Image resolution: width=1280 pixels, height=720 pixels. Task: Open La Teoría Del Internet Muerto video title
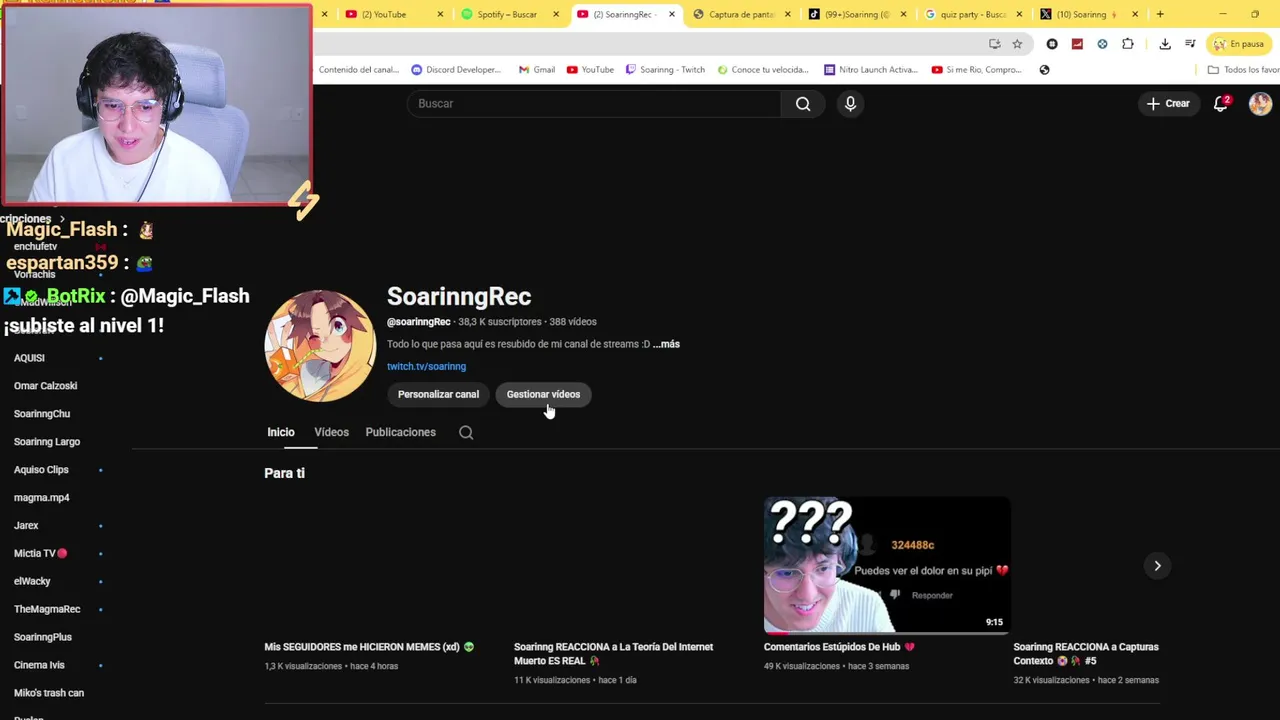coord(613,654)
